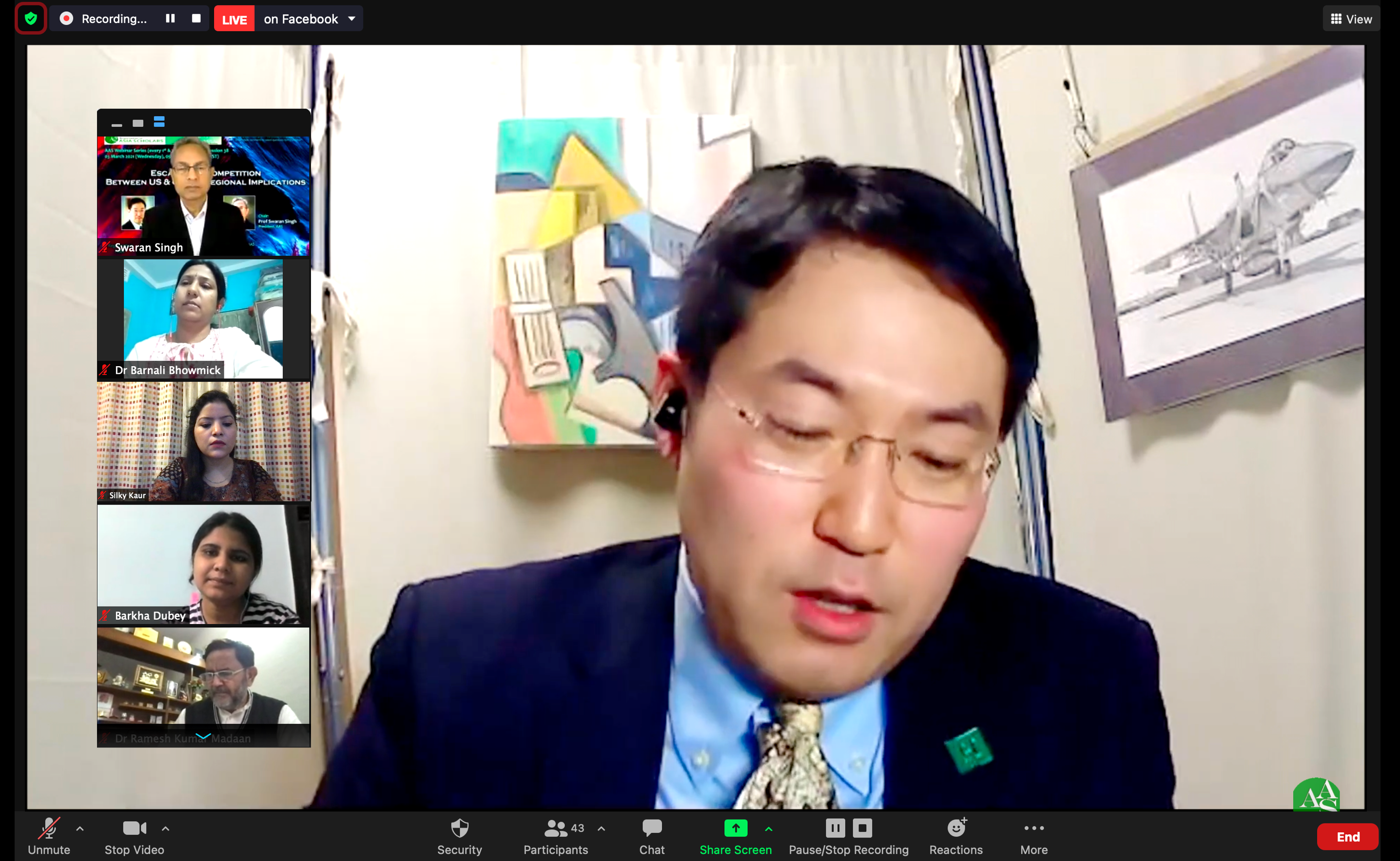1400x861 pixels.
Task: Pause recording in the top bar
Action: coord(170,18)
